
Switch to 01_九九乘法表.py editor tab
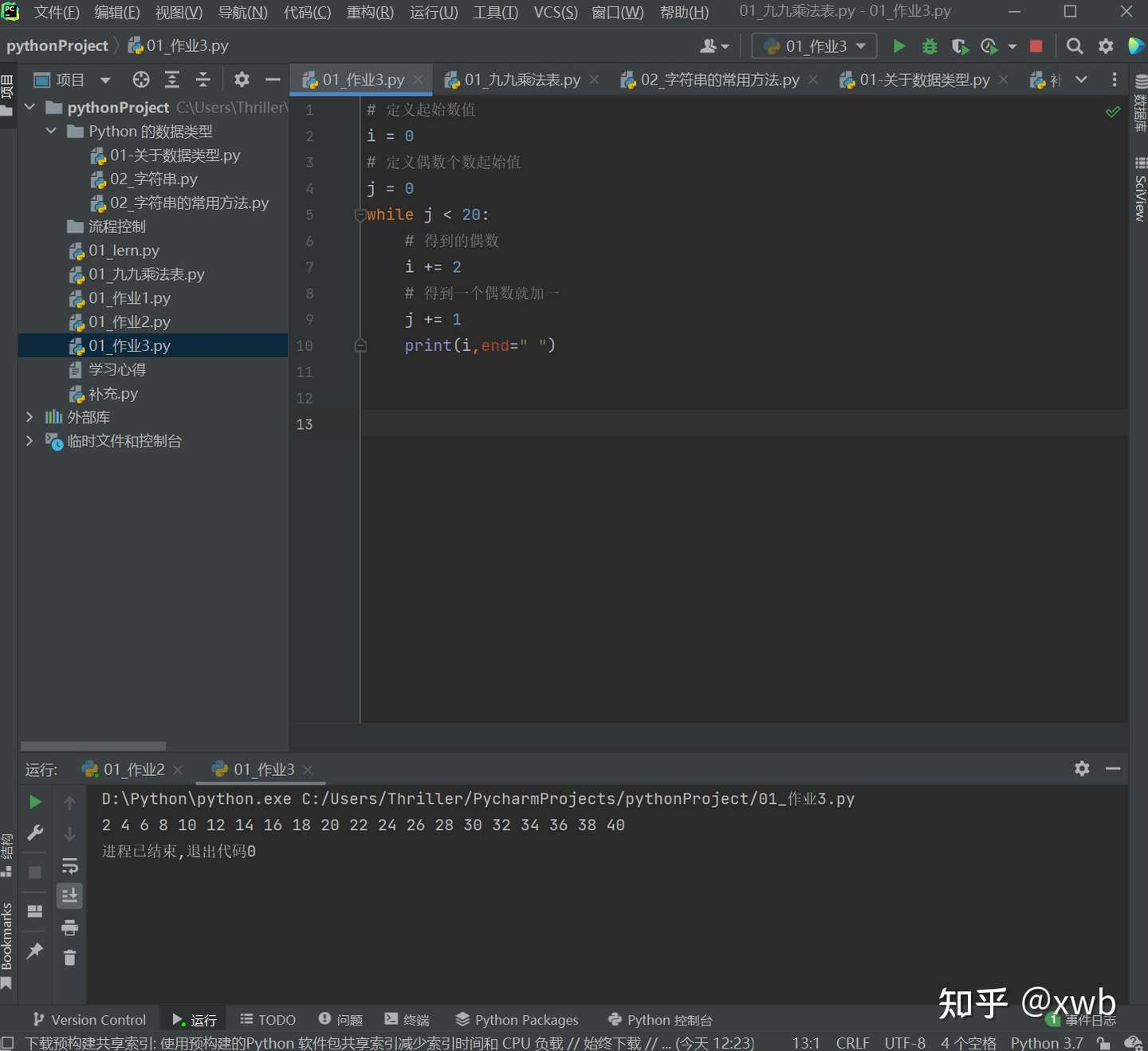pos(522,80)
